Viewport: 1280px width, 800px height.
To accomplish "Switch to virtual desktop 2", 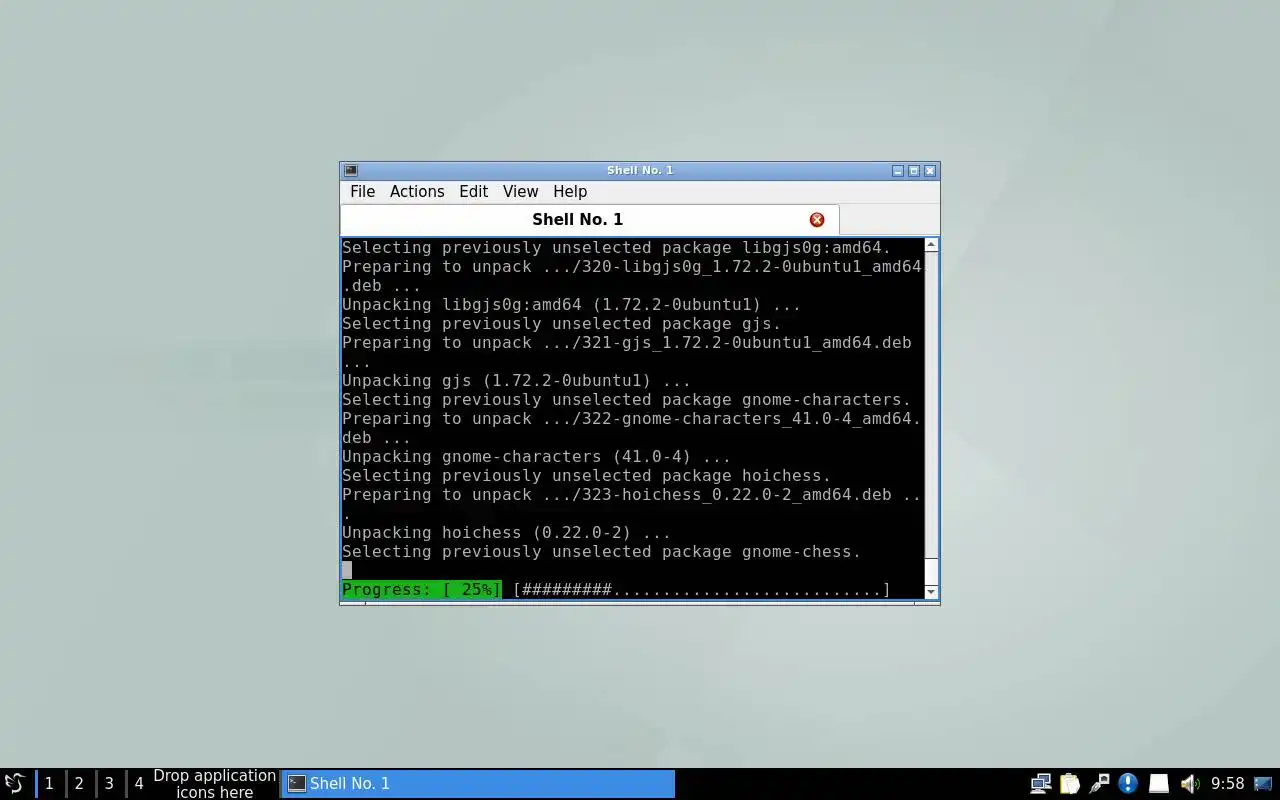I will pos(79,783).
